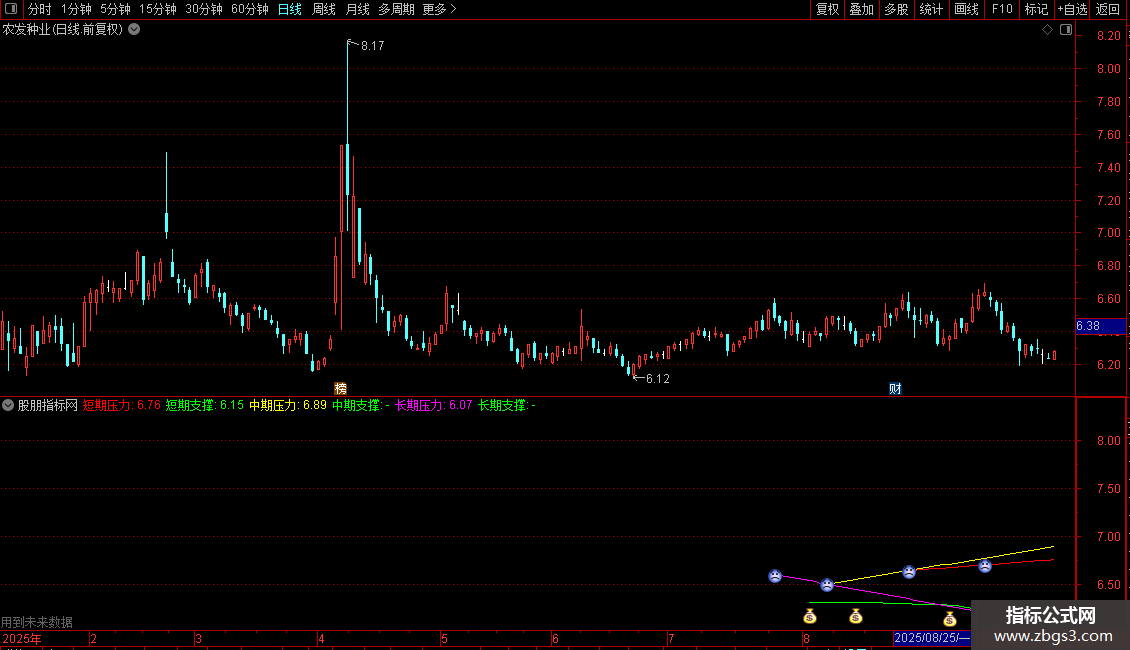Click the 7.00 value on main price axis

1108,233
